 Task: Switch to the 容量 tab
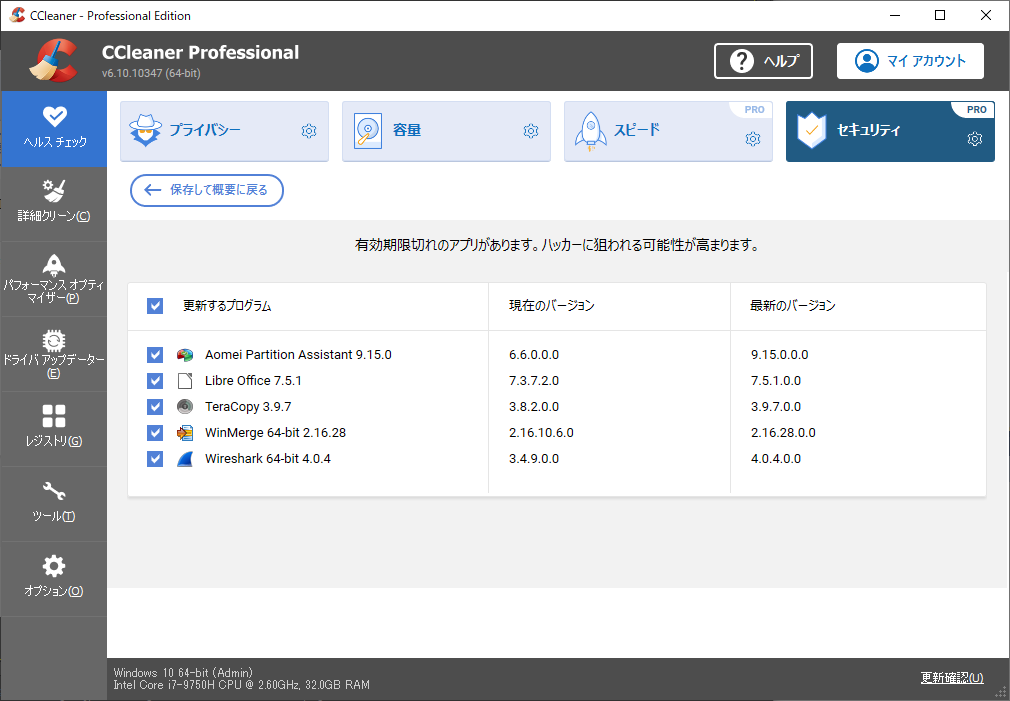click(446, 131)
